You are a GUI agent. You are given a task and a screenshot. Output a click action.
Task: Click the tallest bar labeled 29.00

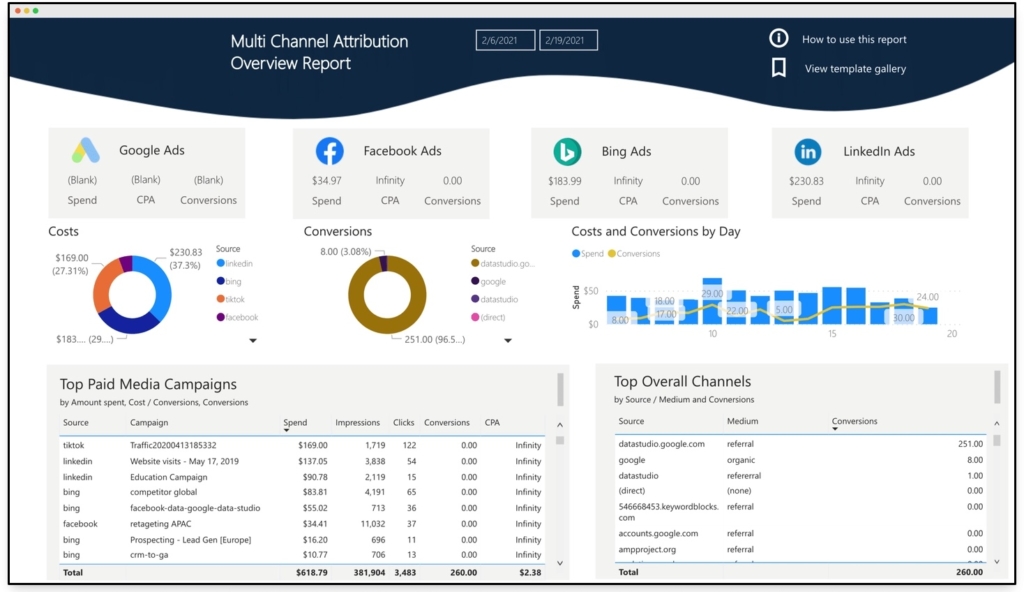712,301
